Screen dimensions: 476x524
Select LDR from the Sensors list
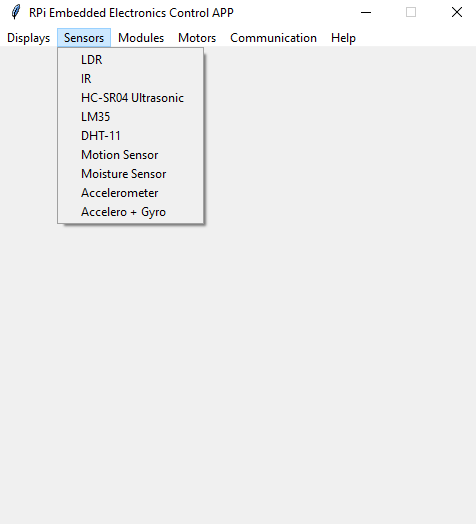[130, 60]
